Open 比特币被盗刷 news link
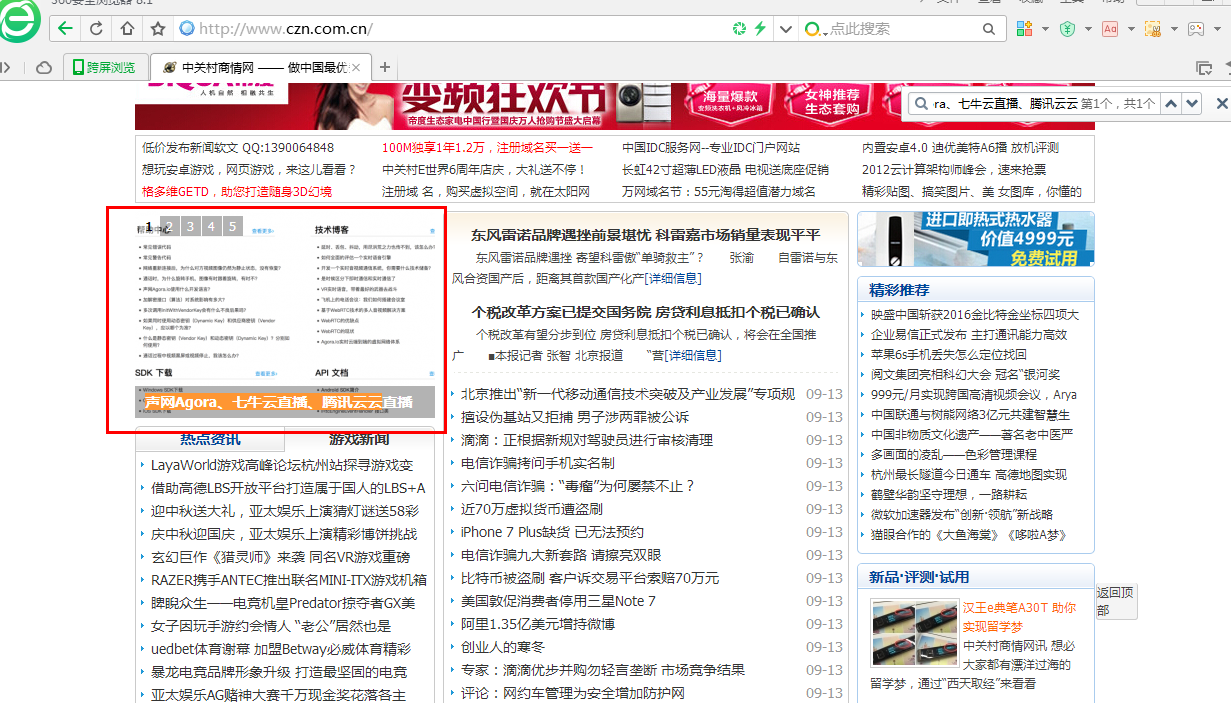The image size is (1231, 703). click(590, 578)
